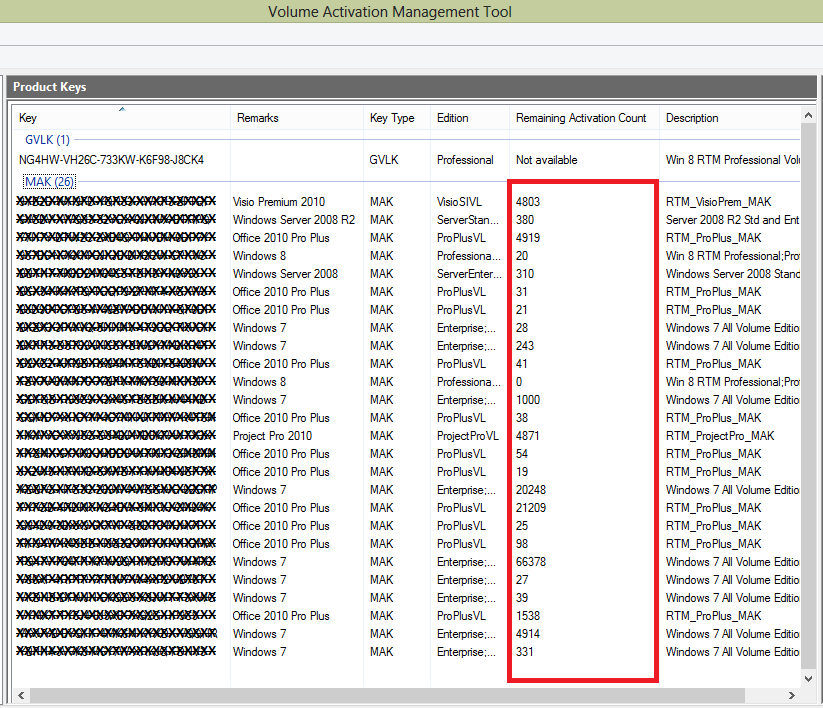Screen dimensions: 823x708
Task: Select GVLK key NG4HW-VH26C-733KW-K6F98-J8CK4
Action: 111,160
